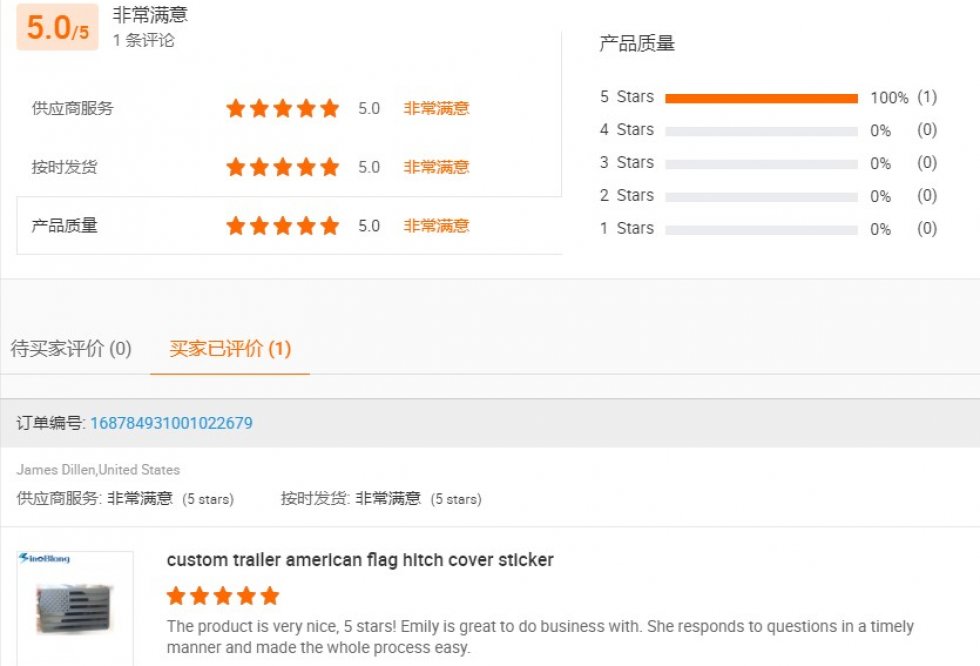
Task: Click the 4 Stars empty rating bar
Action: (761, 131)
